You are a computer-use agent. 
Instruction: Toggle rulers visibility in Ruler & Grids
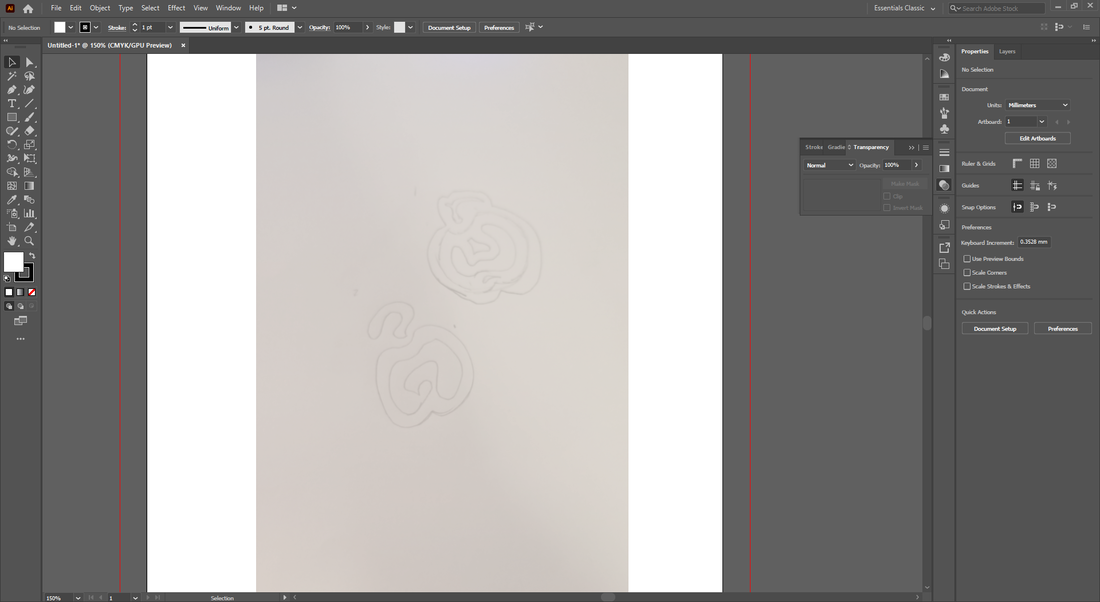click(x=1017, y=163)
